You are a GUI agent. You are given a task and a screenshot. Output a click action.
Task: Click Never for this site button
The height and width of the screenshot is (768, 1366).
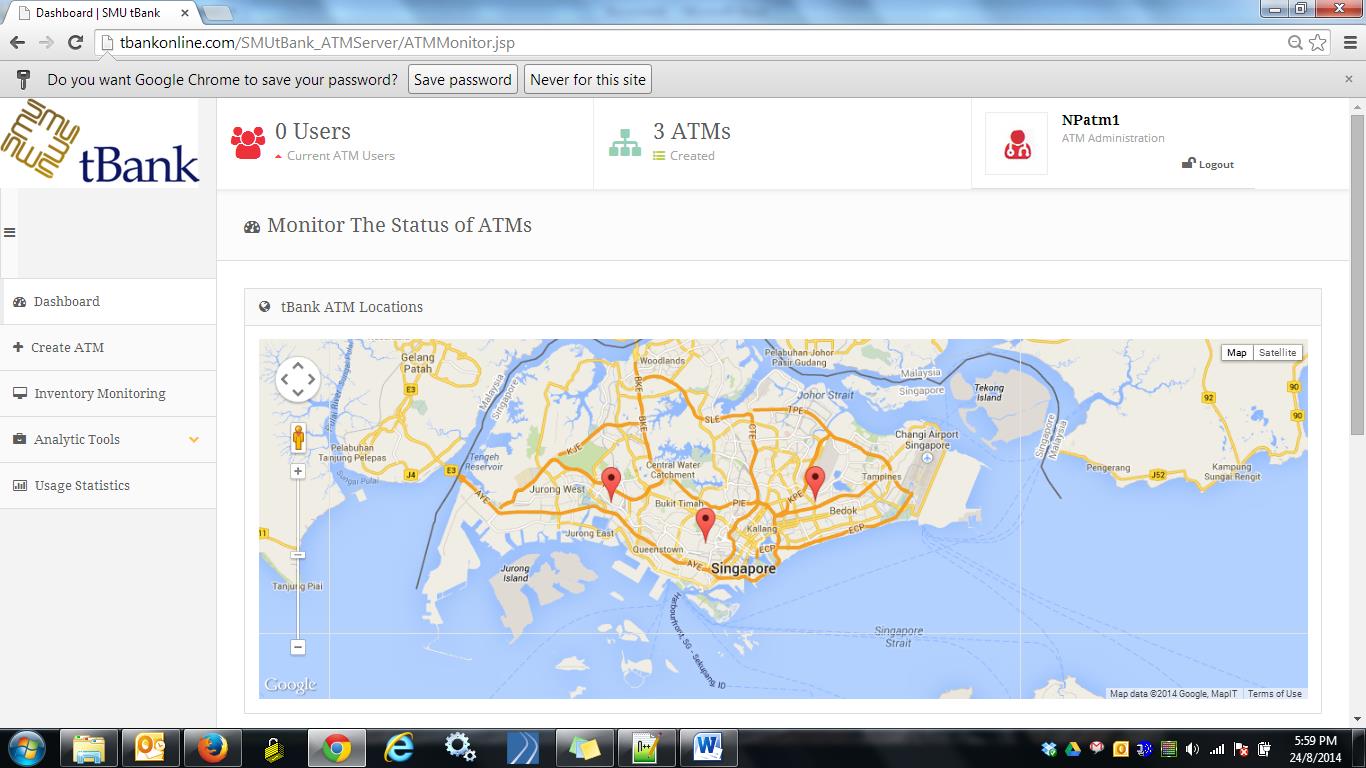point(588,80)
